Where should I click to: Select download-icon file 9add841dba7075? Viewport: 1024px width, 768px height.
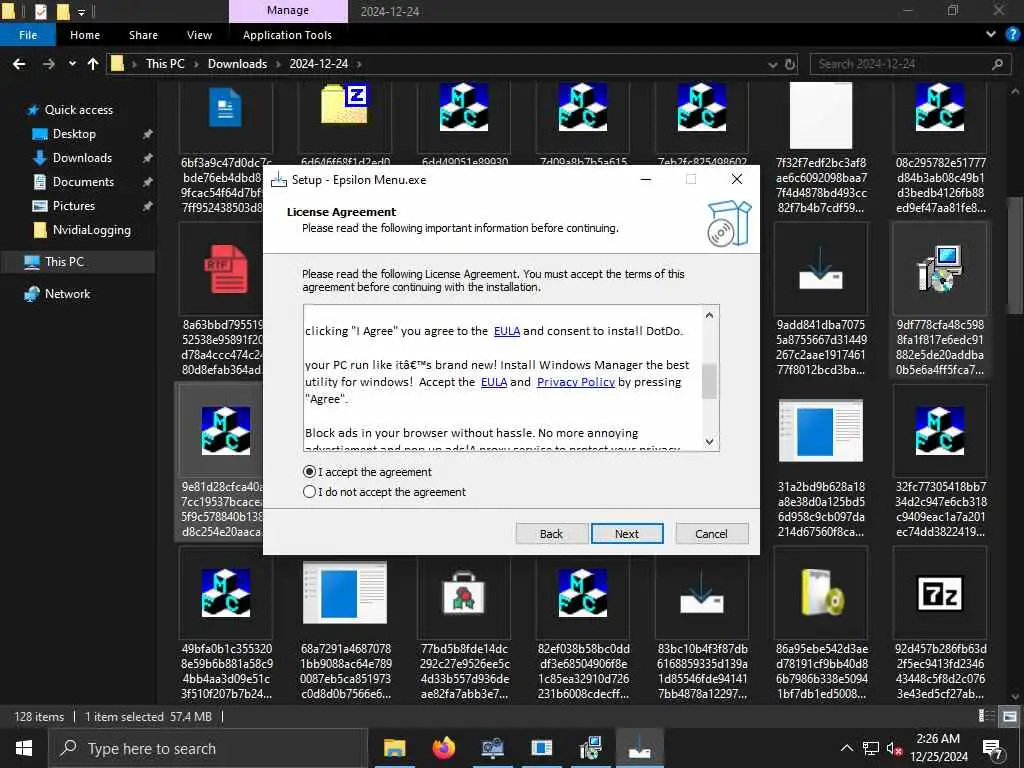(820, 268)
